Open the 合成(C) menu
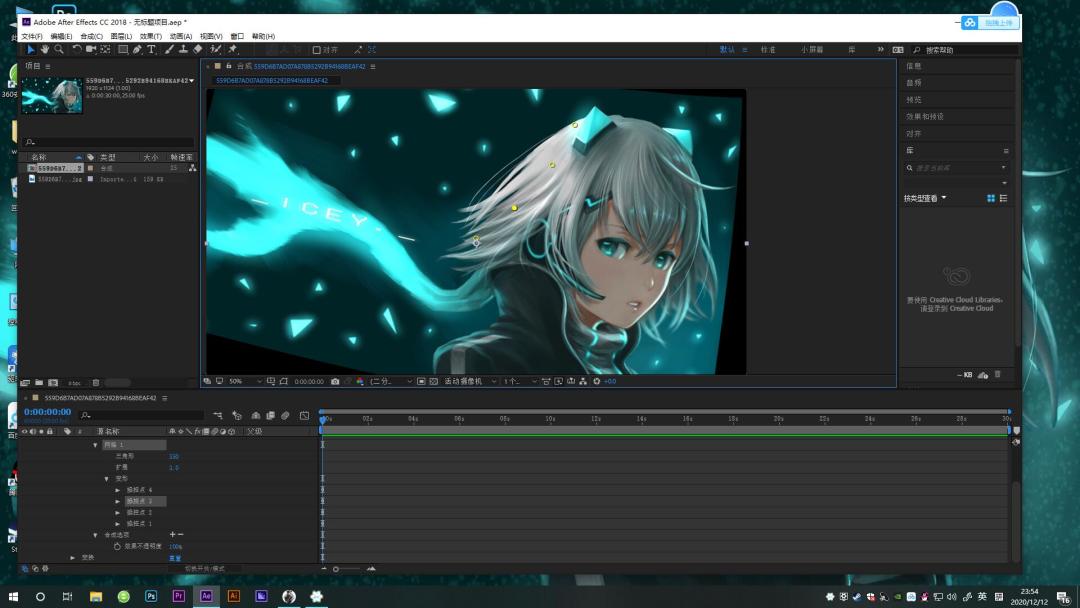This screenshot has height=608, width=1080. click(x=92, y=36)
